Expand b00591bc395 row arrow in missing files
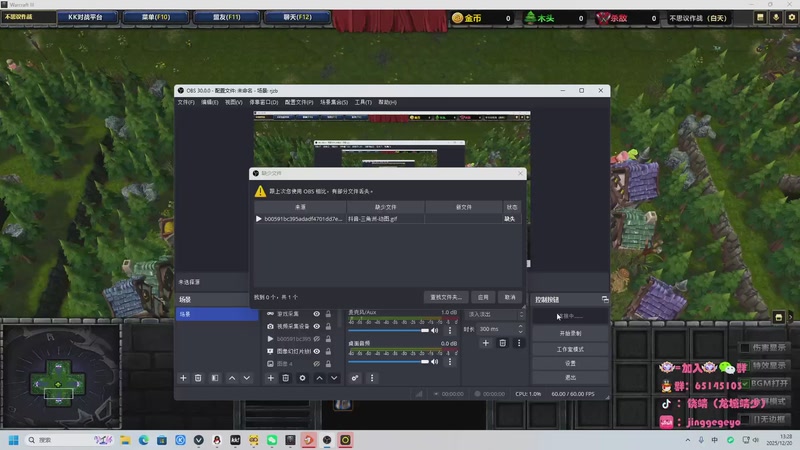This screenshot has height=450, width=800. tap(259, 218)
